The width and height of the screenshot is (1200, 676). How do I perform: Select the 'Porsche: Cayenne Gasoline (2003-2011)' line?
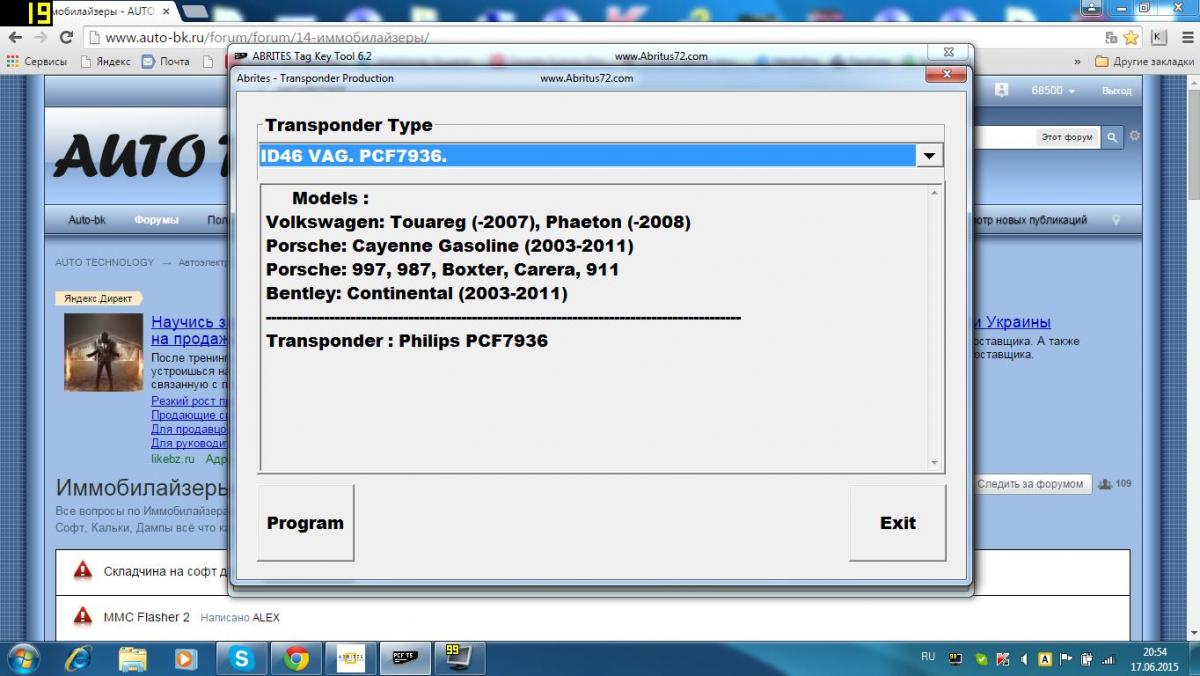(450, 246)
